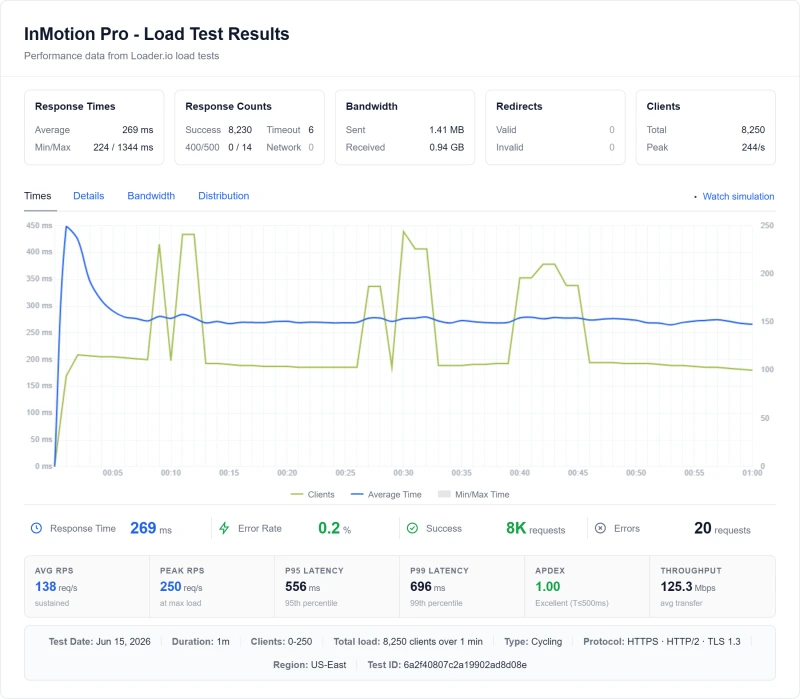Click the APDEX score 1.00
The height and width of the screenshot is (699, 800).
tap(547, 587)
